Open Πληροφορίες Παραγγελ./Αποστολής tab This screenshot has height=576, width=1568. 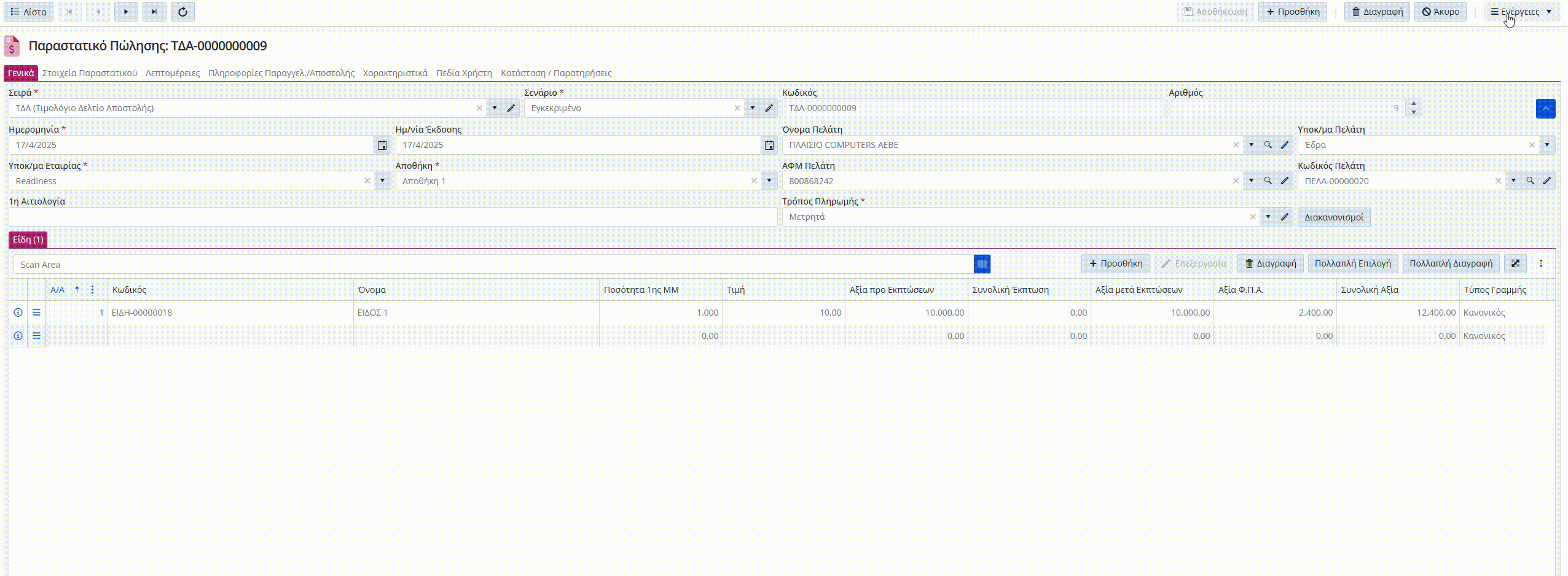click(281, 73)
